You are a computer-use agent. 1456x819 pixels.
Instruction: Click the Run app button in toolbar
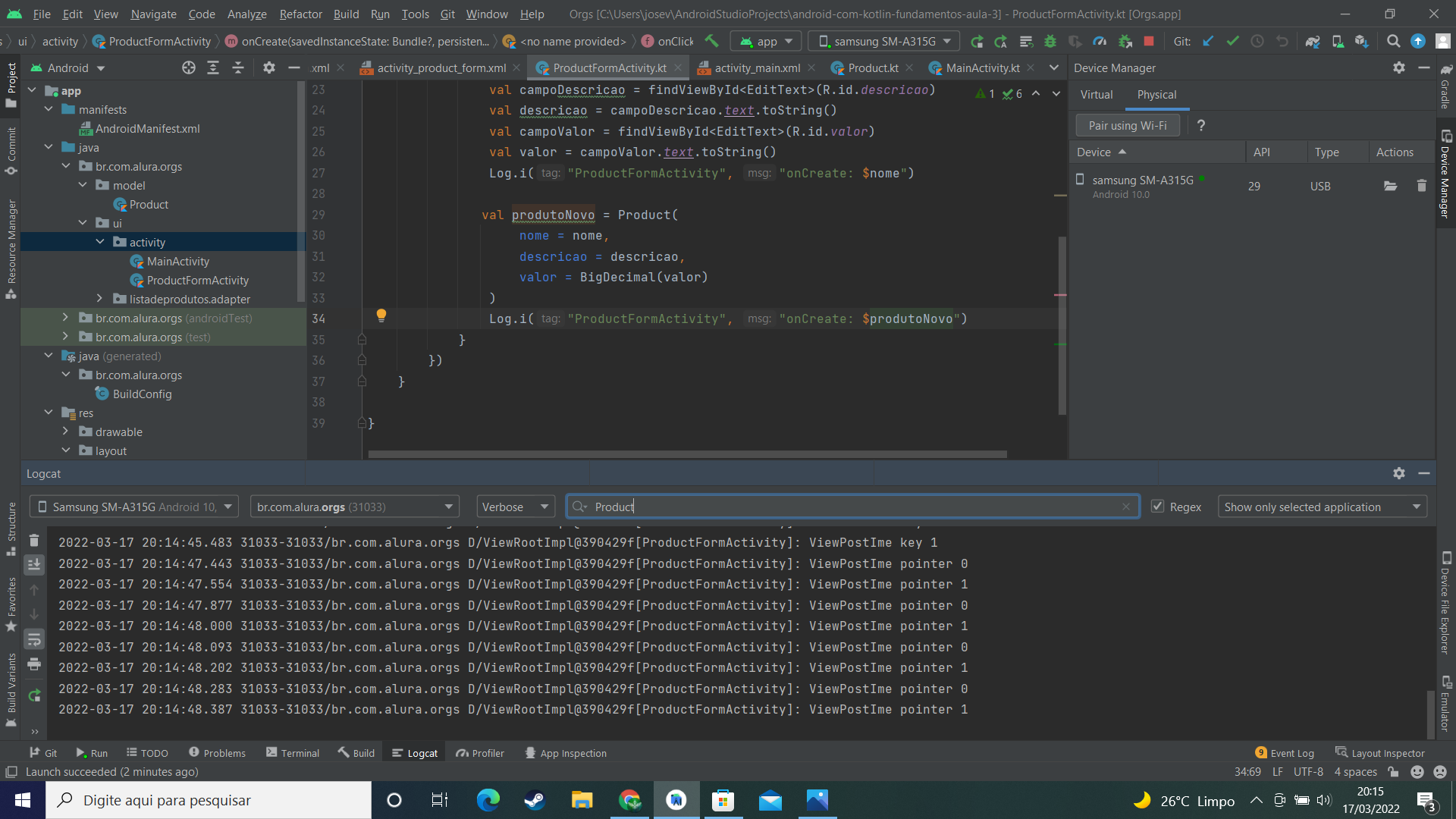click(x=977, y=41)
